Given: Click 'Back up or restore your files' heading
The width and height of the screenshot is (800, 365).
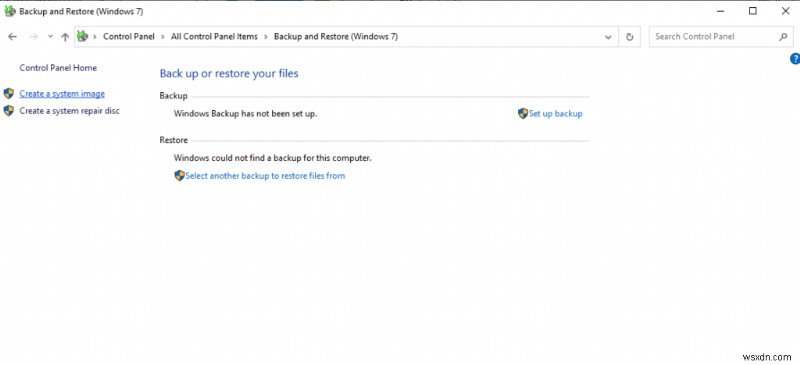Looking at the screenshot, I should [229, 74].
